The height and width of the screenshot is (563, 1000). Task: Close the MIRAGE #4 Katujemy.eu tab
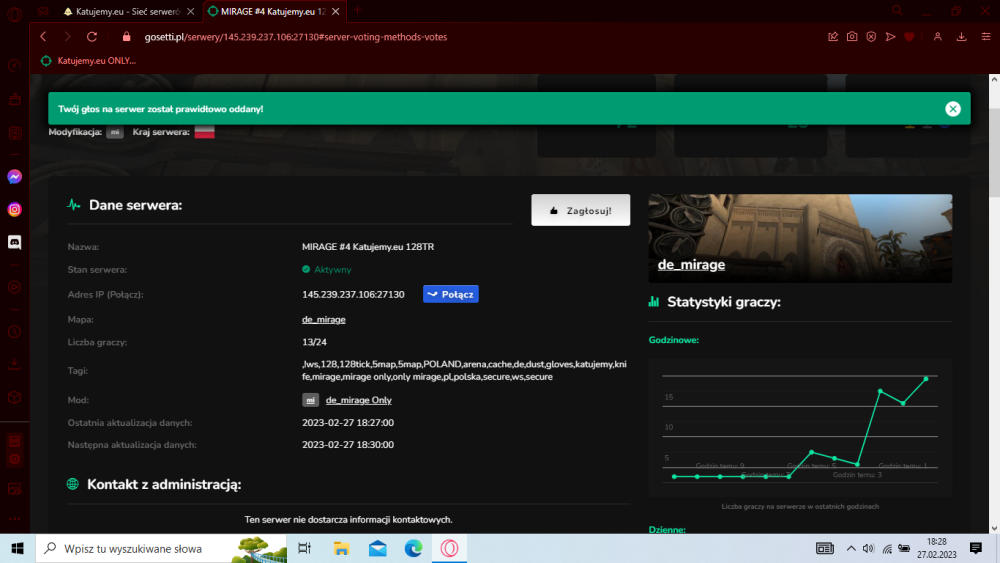(335, 11)
